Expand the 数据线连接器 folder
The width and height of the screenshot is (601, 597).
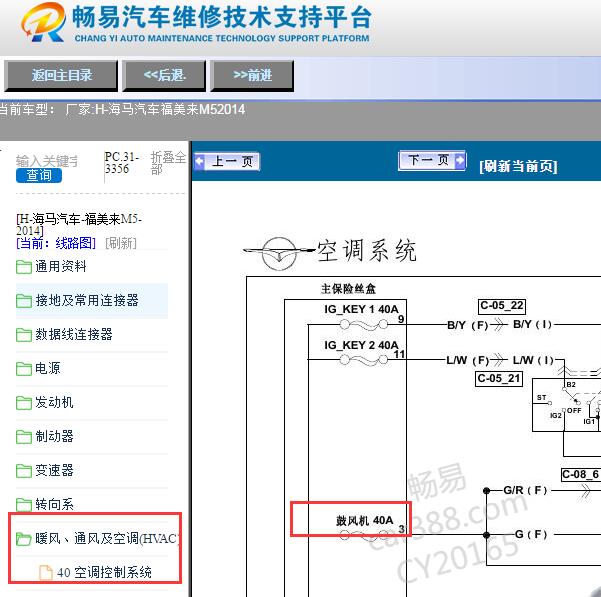(x=74, y=334)
